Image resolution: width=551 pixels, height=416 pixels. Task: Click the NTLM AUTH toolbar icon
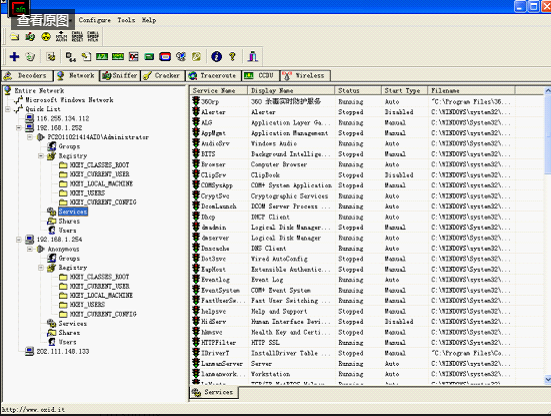[61, 37]
